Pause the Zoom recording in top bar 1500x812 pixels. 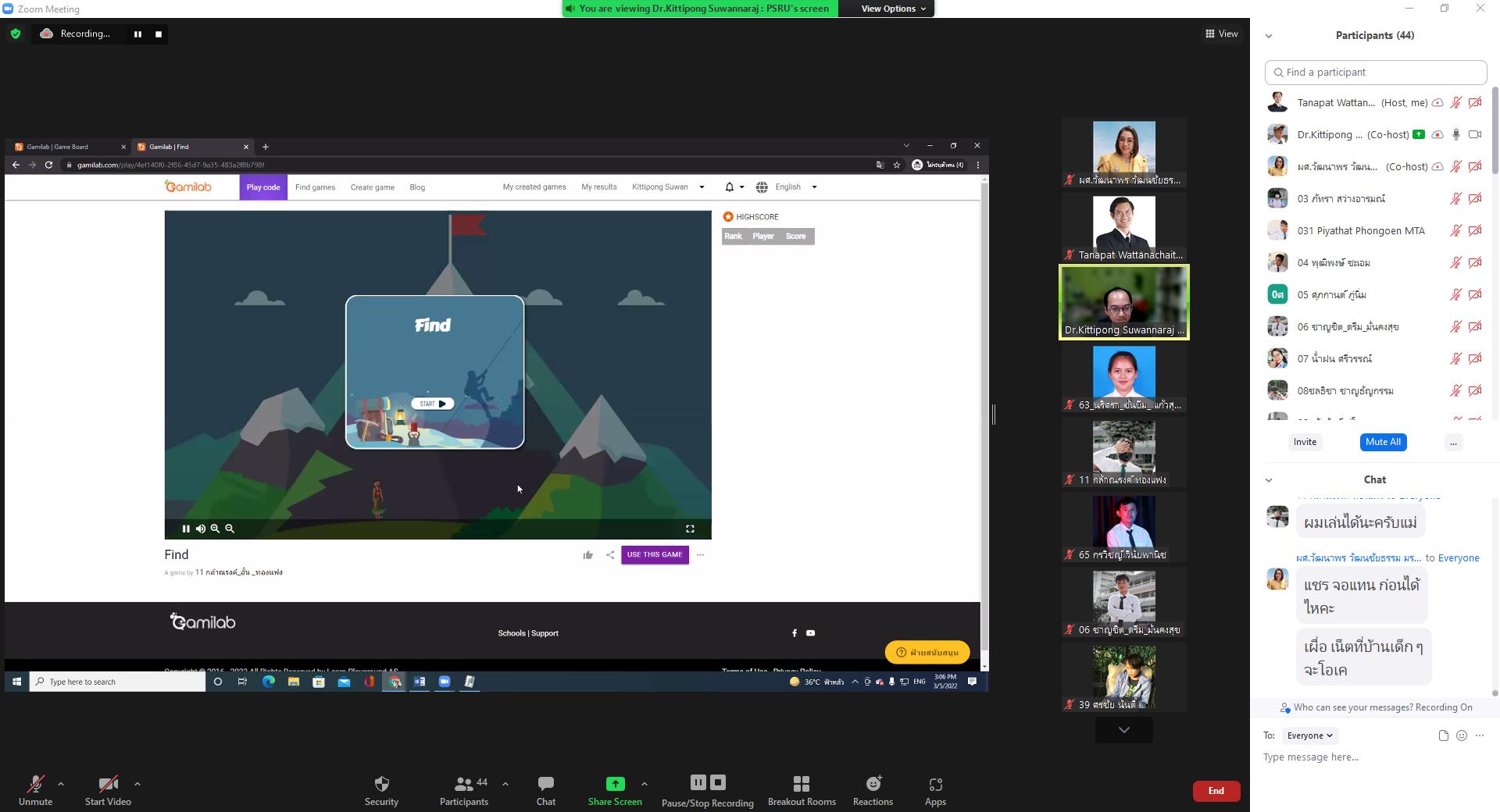pos(137,34)
